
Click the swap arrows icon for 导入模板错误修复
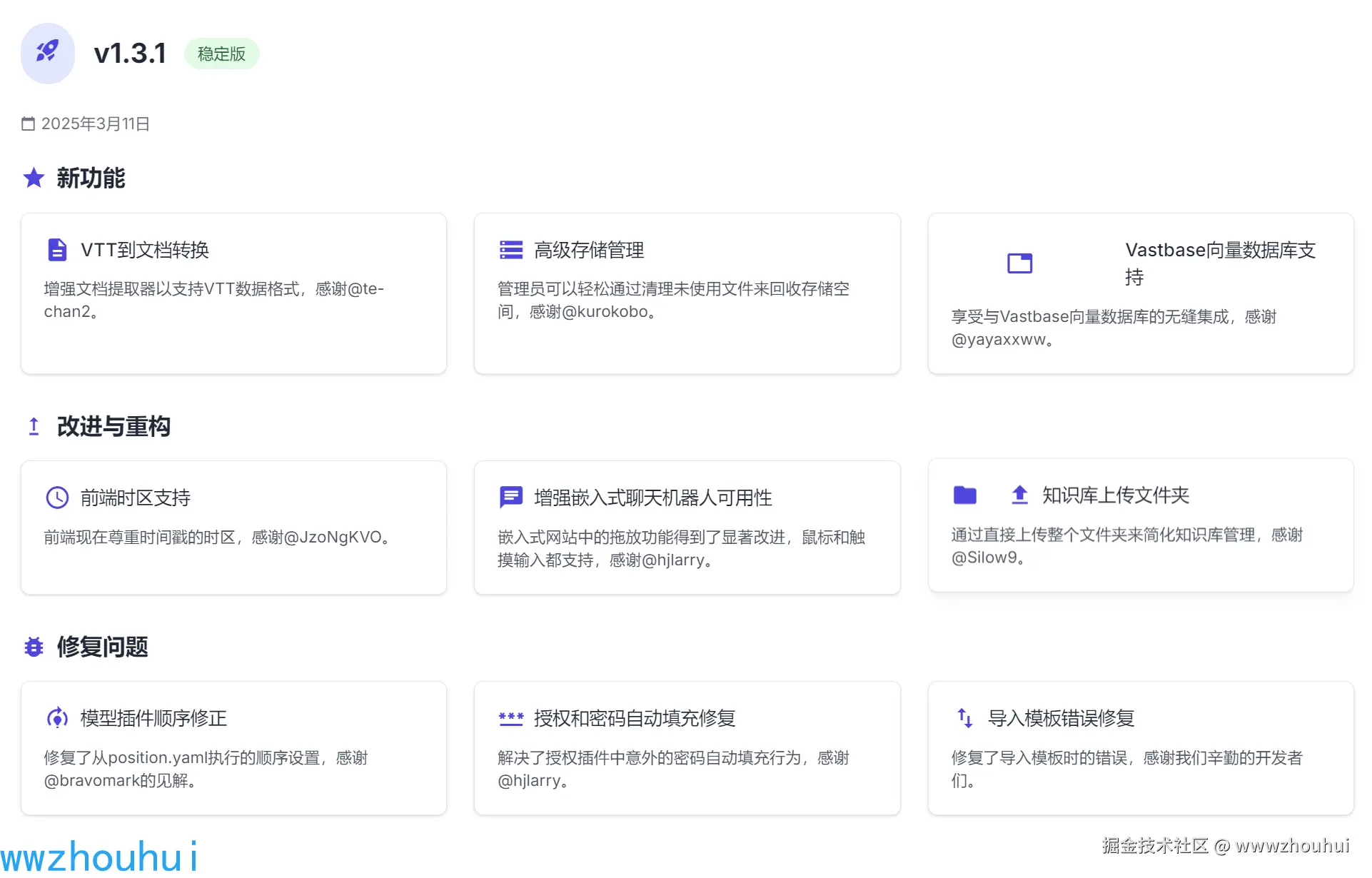pos(964,717)
